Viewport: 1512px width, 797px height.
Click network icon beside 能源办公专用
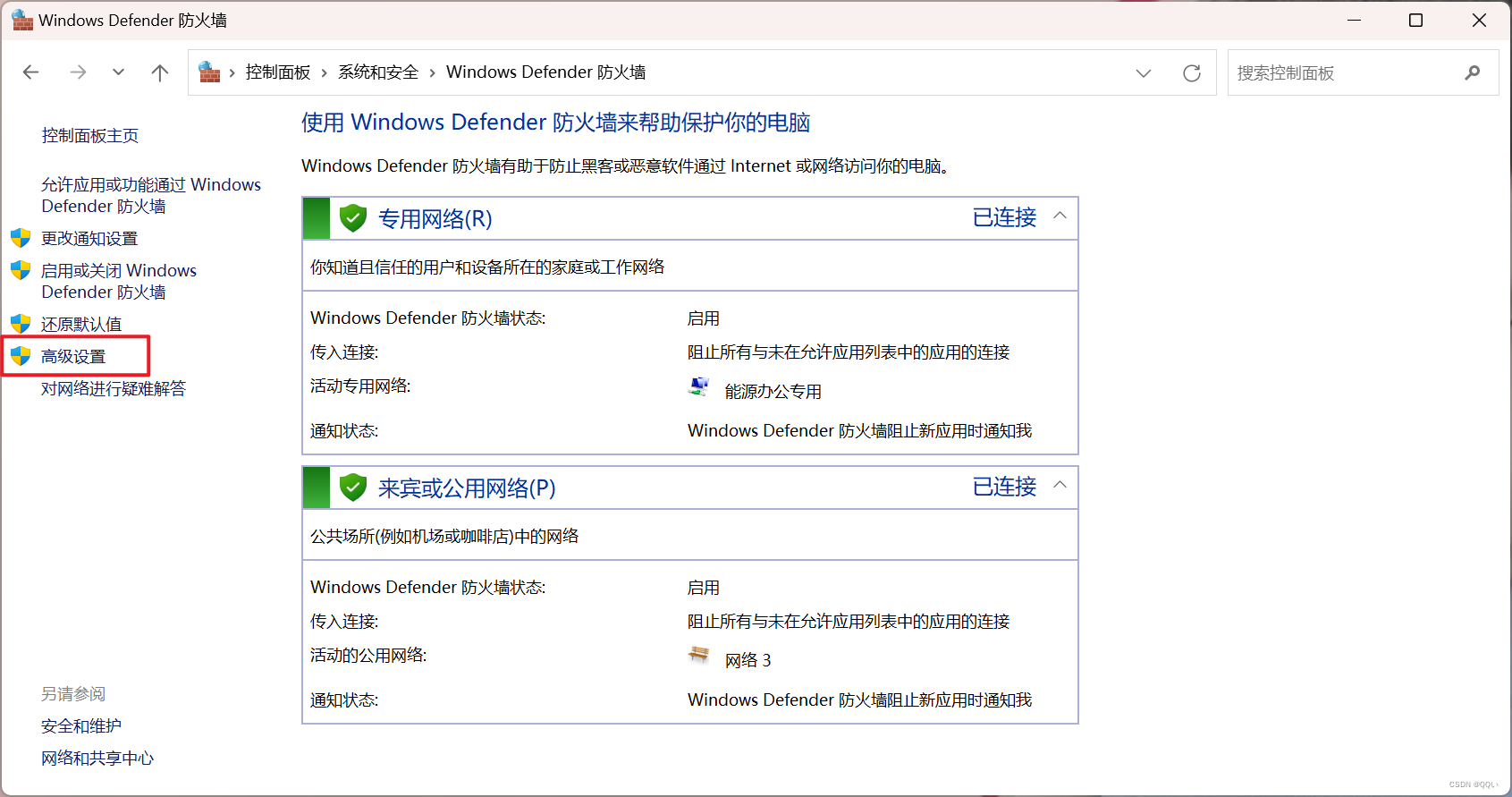pos(699,386)
